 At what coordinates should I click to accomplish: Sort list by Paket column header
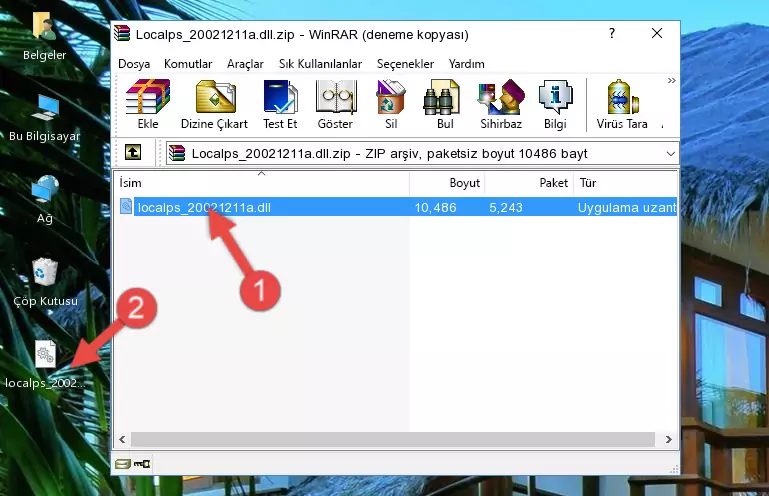tap(529, 183)
